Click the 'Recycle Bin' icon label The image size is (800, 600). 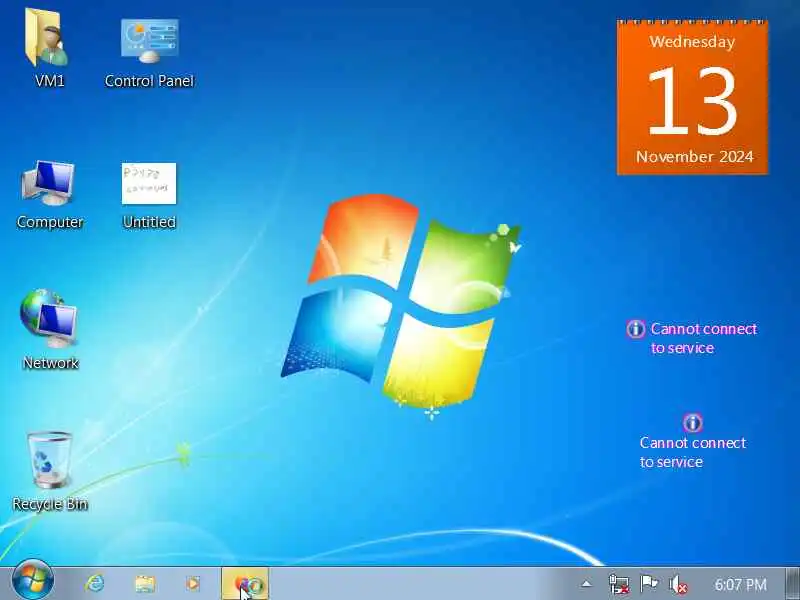coord(50,504)
